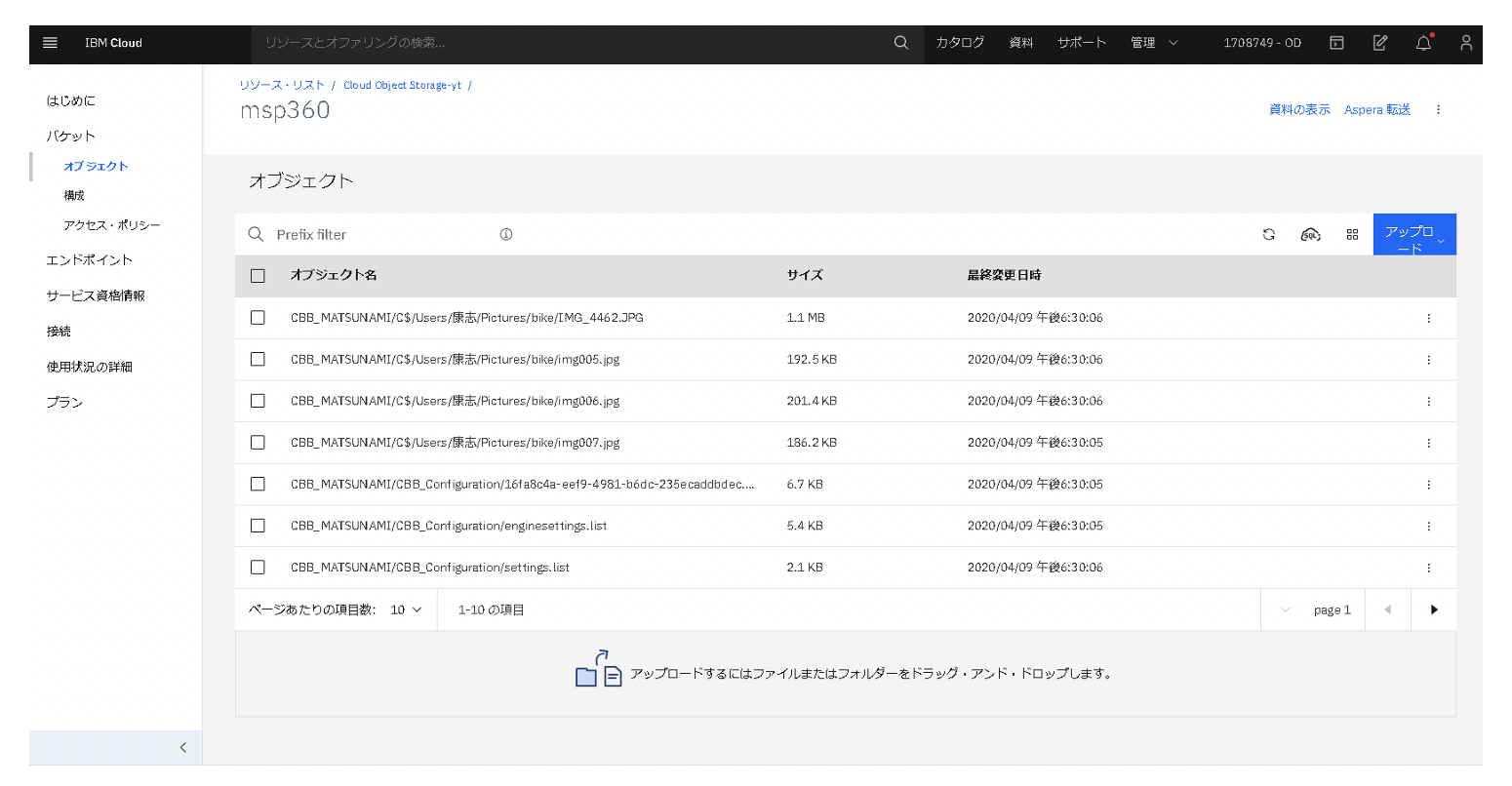Open account selector 1708749 - OD
Image resolution: width=1512 pixels, height=786 pixels.
click(x=1262, y=43)
